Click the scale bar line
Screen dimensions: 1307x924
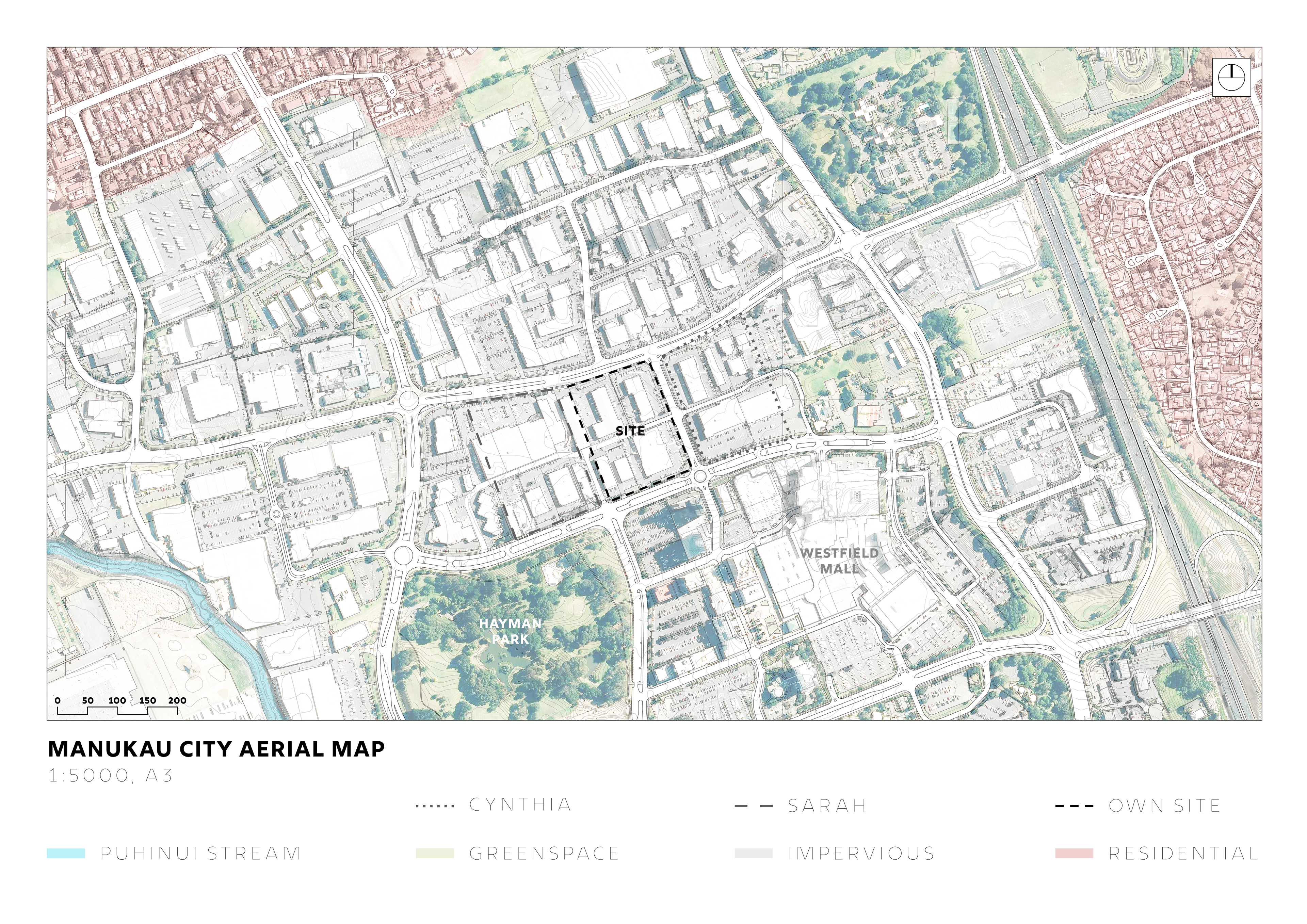(118, 711)
